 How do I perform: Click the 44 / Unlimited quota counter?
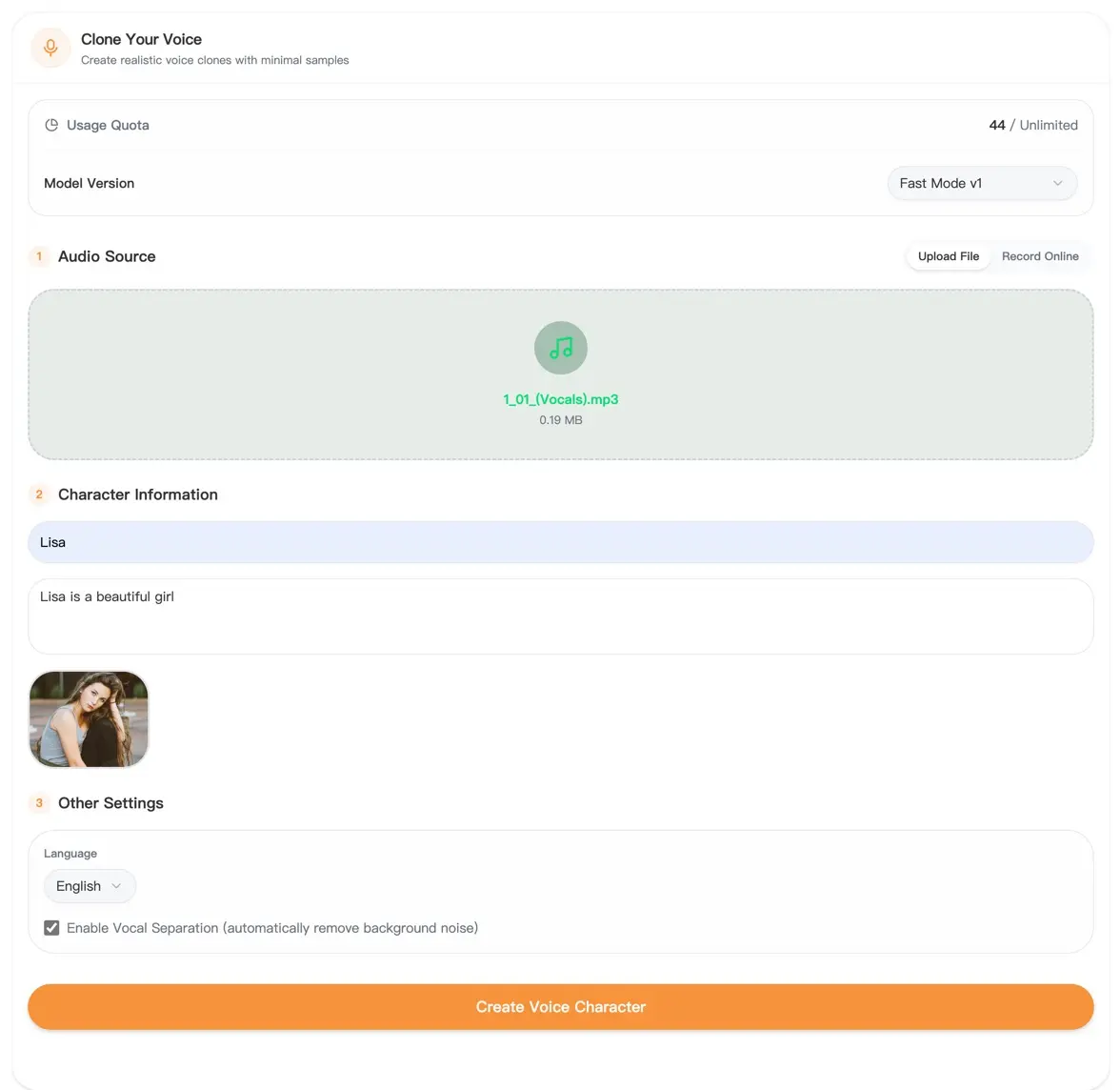(x=1033, y=125)
